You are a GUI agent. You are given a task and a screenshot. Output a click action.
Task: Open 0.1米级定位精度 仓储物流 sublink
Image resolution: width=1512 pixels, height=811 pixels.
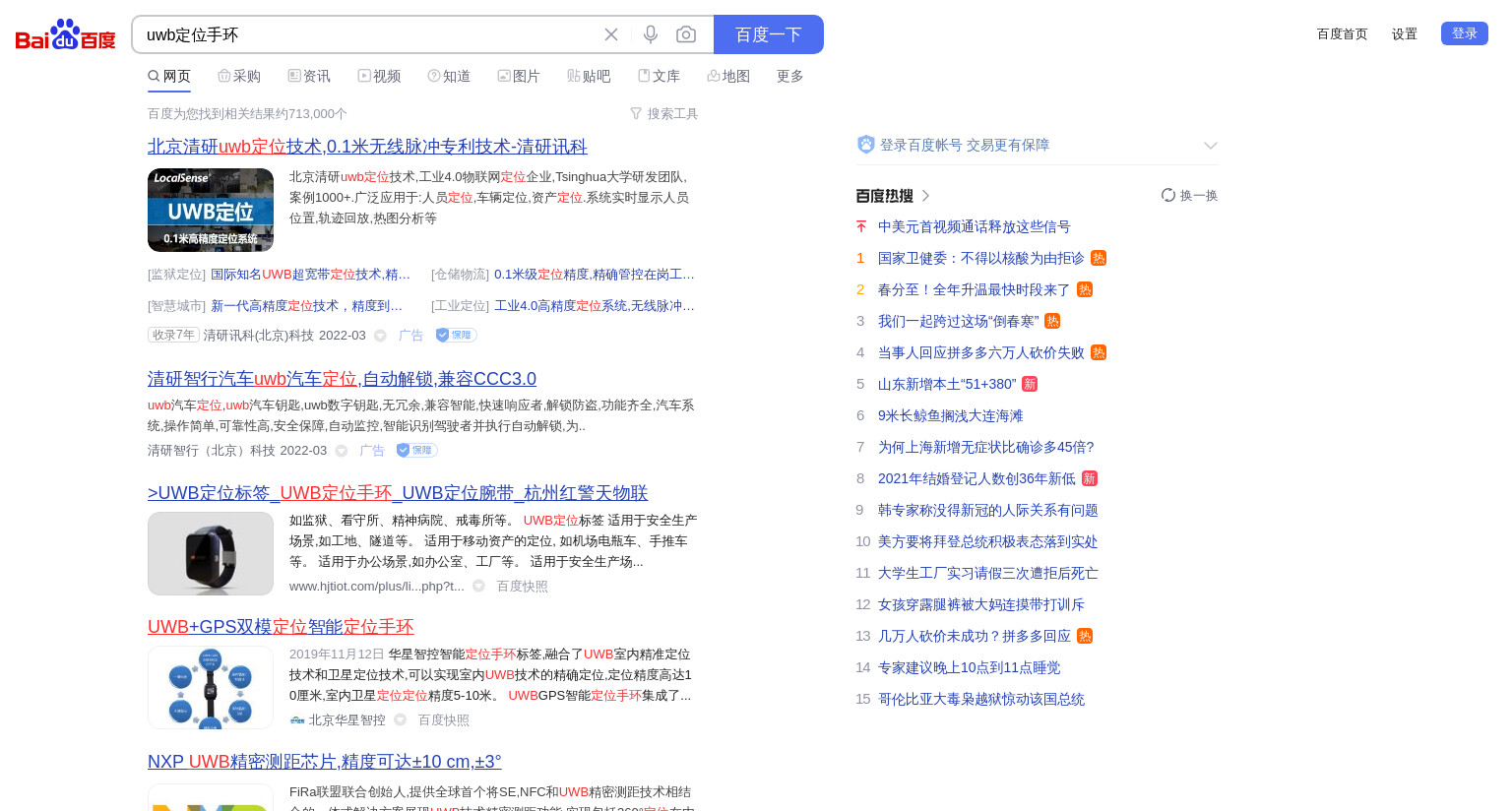pos(595,274)
